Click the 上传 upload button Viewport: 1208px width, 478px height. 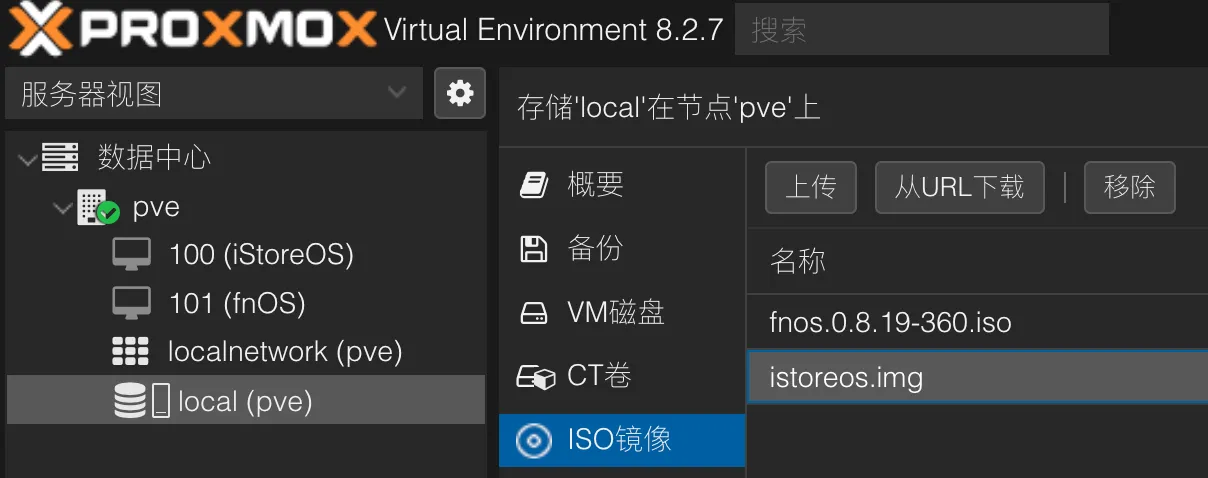[x=811, y=187]
